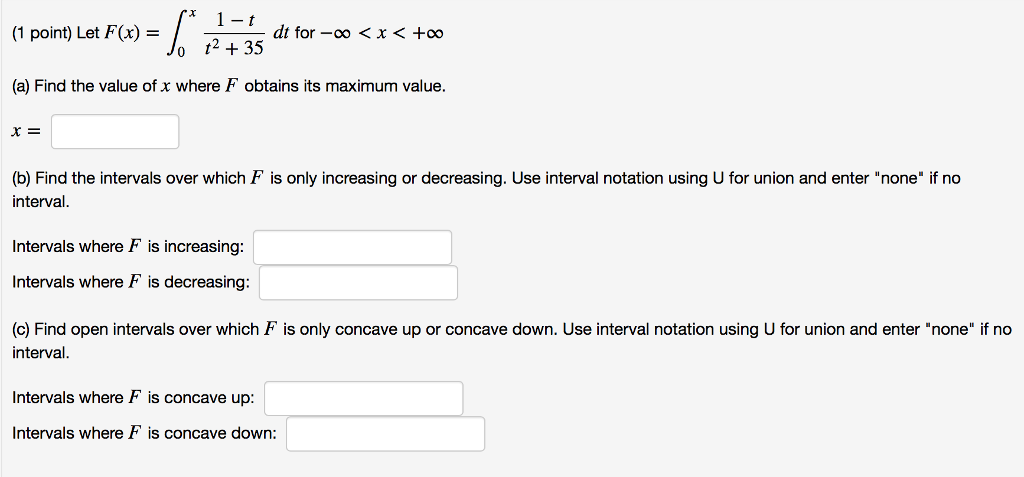Click the '(1 point)' label text

(42, 33)
